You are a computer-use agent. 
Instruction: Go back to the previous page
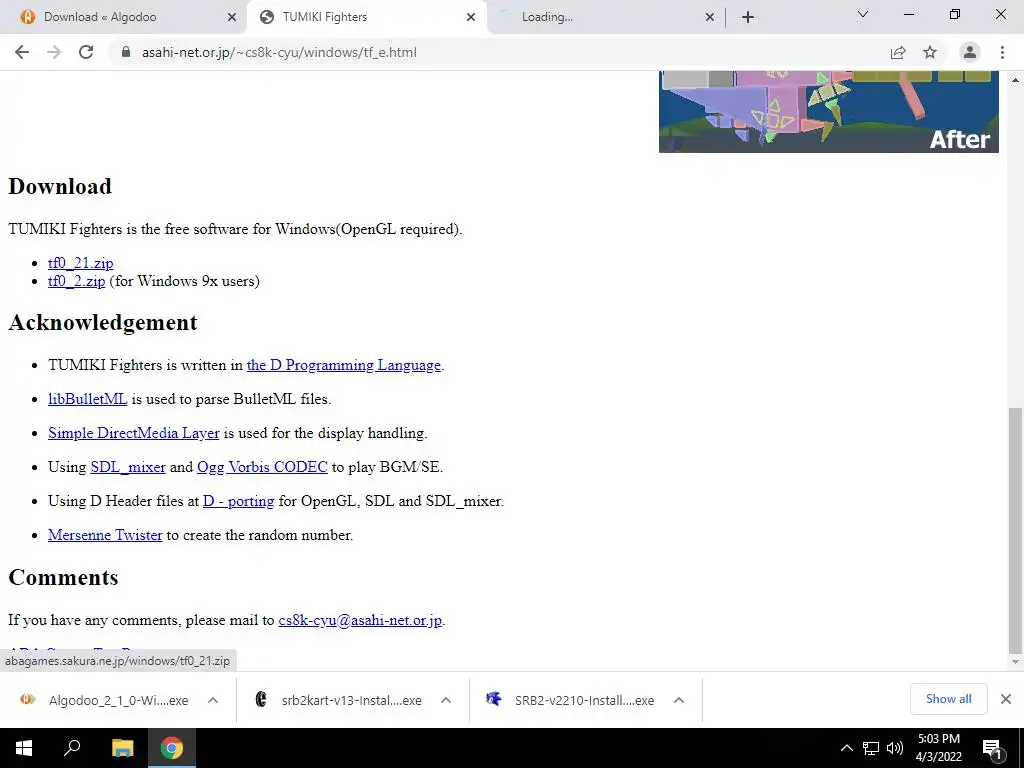[22, 52]
